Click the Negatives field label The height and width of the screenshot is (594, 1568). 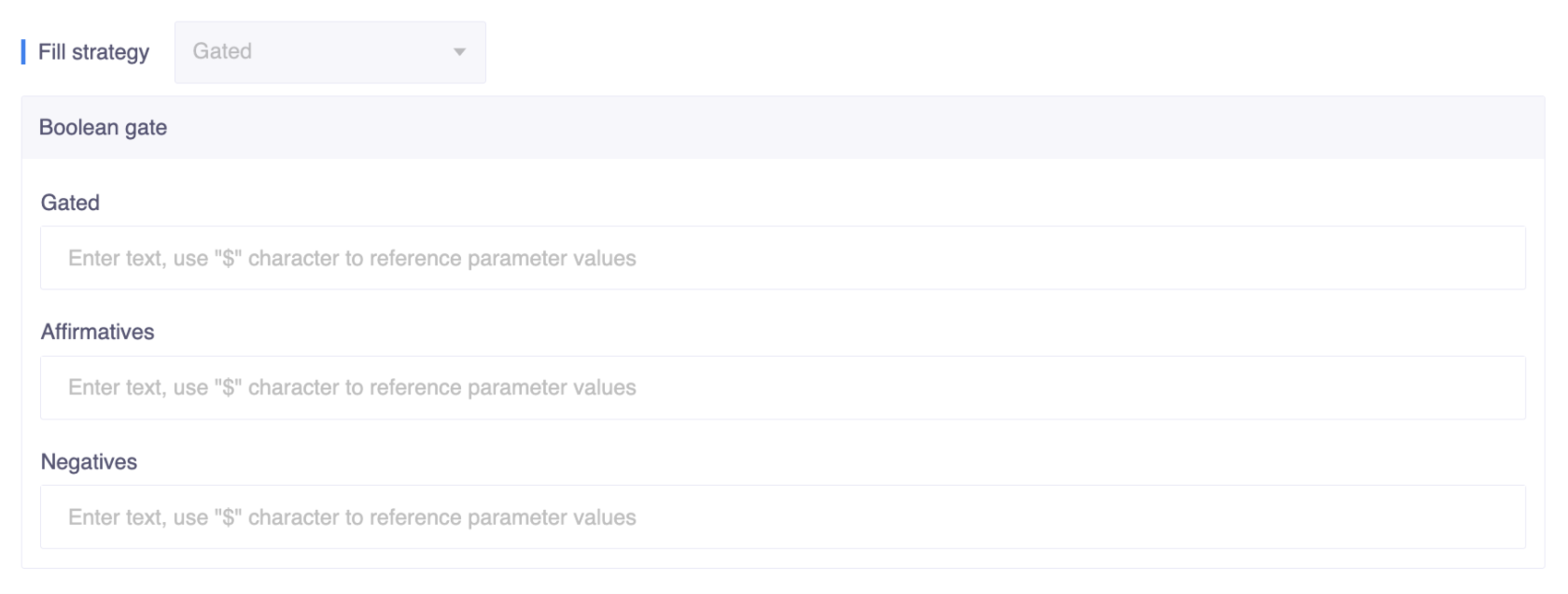pos(89,462)
